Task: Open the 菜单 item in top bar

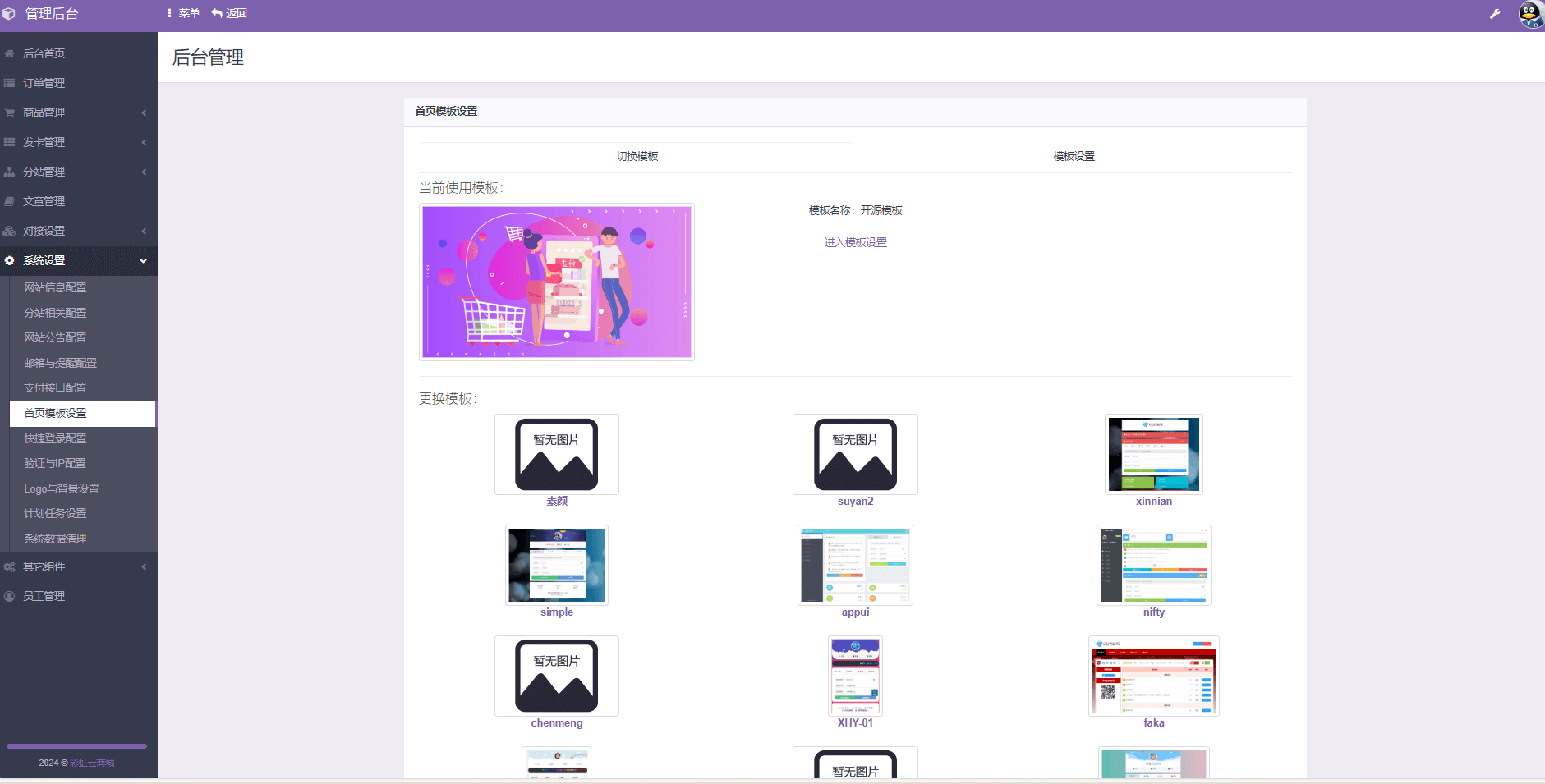Action: point(184,13)
